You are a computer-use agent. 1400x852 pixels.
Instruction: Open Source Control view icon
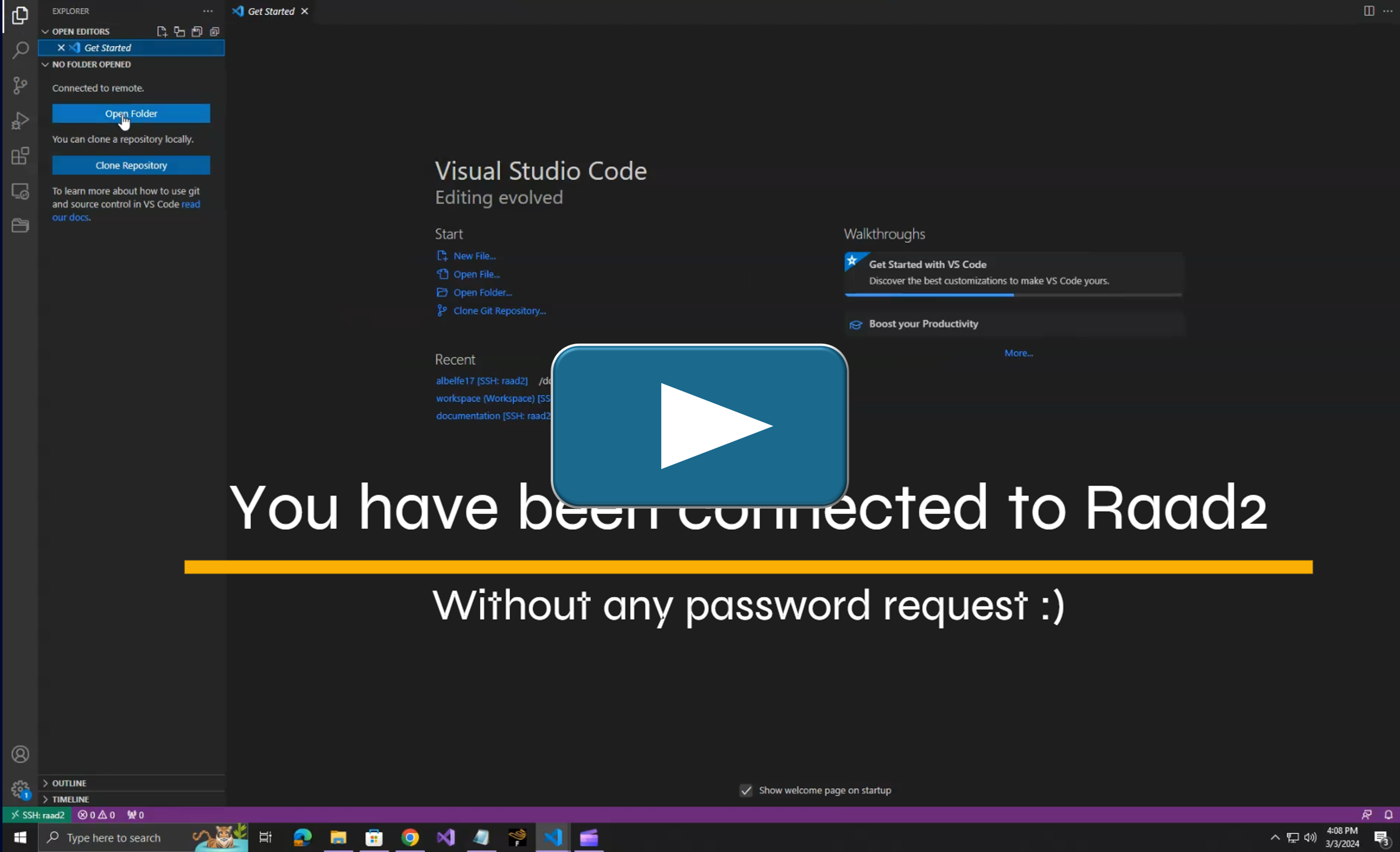pyautogui.click(x=20, y=85)
